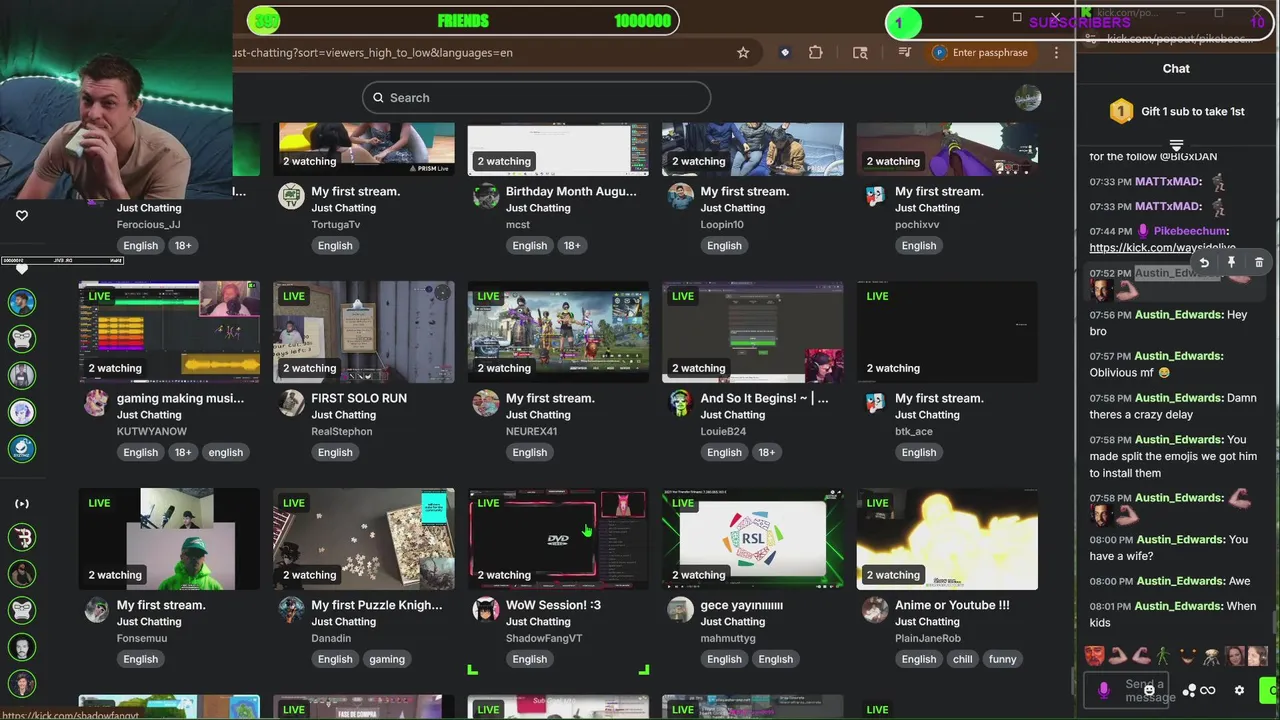Click the media control playlist icon
This screenshot has height=720, width=1280.
pyautogui.click(x=905, y=53)
